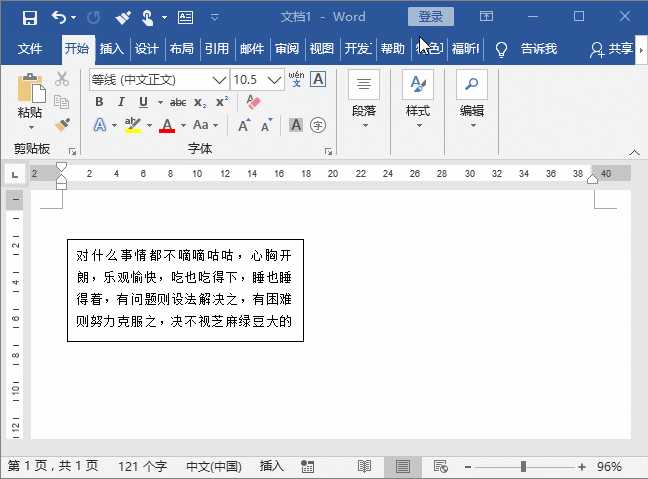Open the 文件 file menu
The width and height of the screenshot is (648, 479).
30,49
